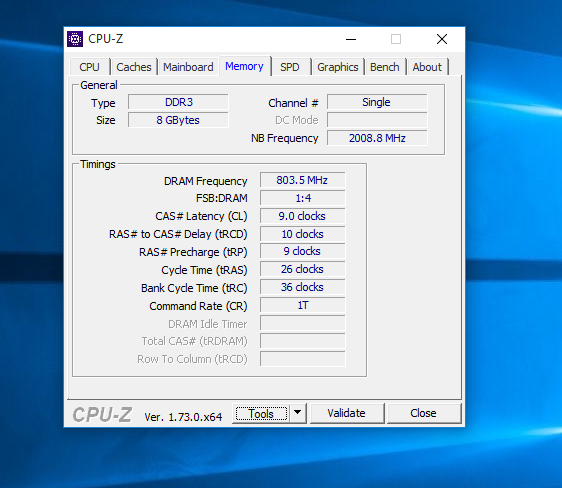562x488 pixels.
Task: Open the CPU tab
Action: [89, 67]
